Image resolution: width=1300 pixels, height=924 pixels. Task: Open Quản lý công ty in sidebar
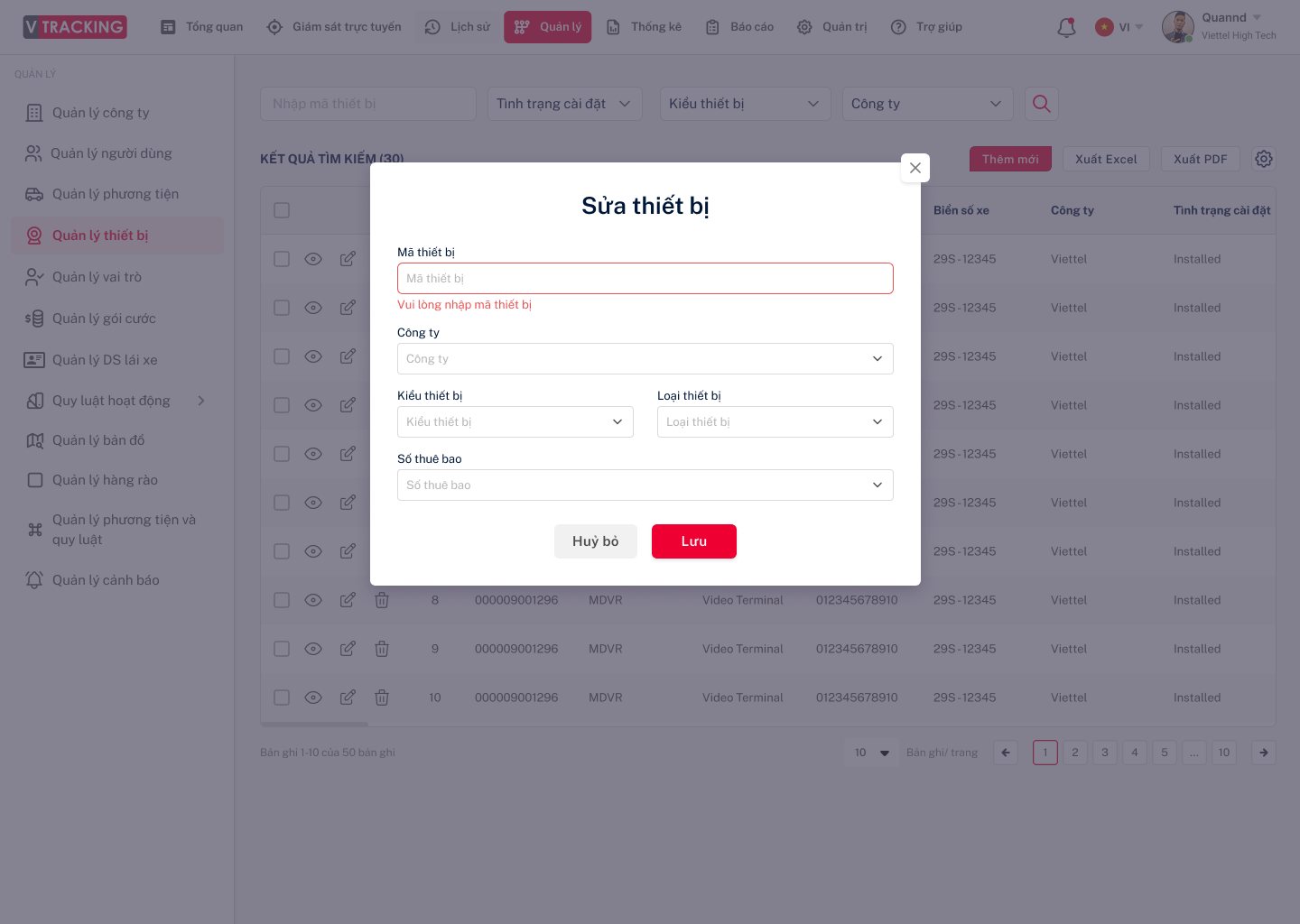coord(117,113)
